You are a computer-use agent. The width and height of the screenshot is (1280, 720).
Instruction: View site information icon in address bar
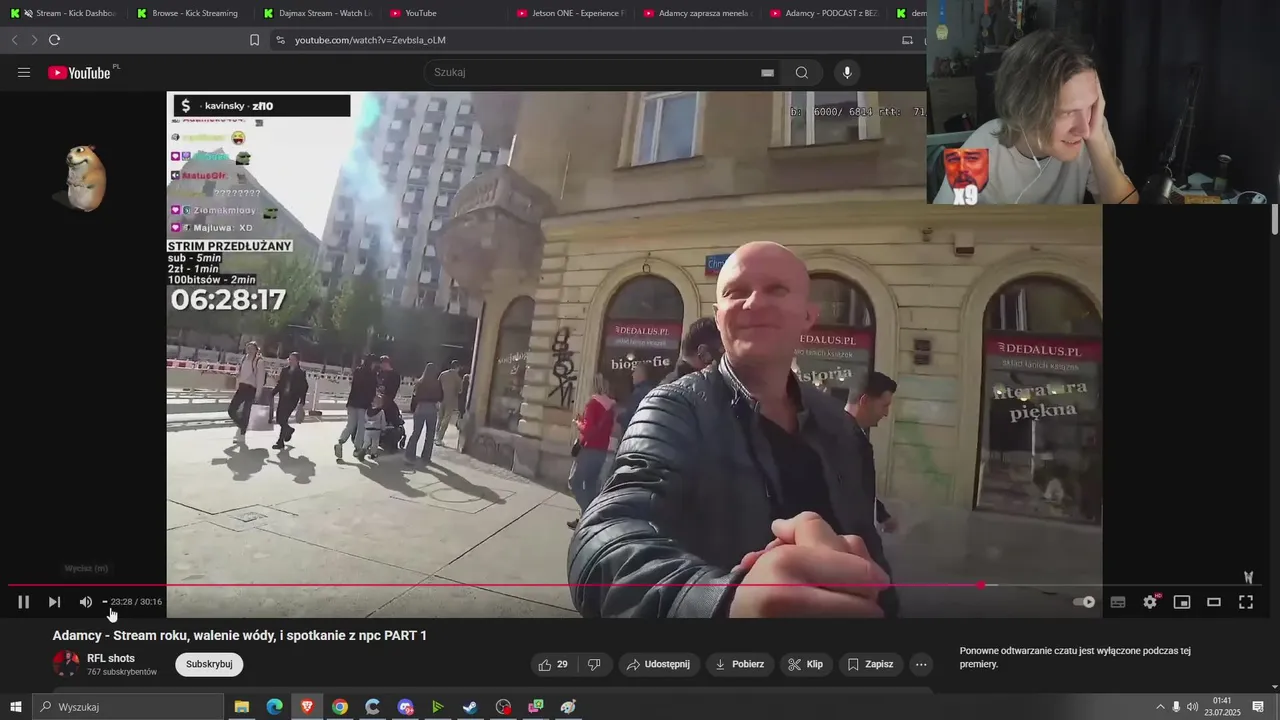280,40
